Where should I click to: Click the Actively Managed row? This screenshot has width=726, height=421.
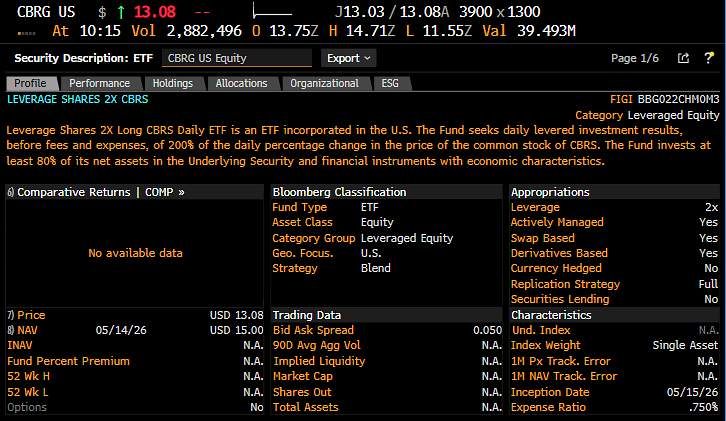(x=614, y=223)
